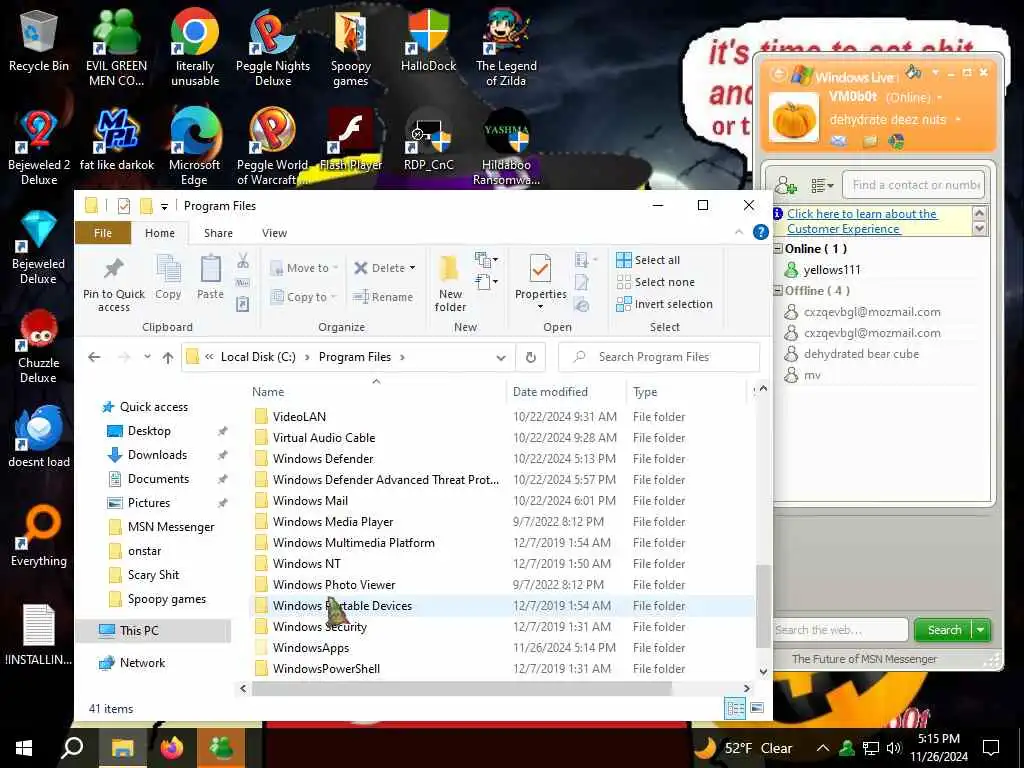
Task: Click the Find a contact field in Messenger
Action: click(x=913, y=185)
